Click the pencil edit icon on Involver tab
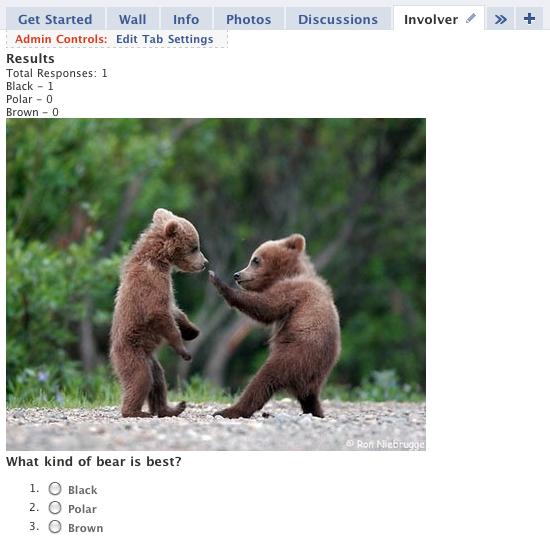550x539 pixels. click(x=471, y=18)
